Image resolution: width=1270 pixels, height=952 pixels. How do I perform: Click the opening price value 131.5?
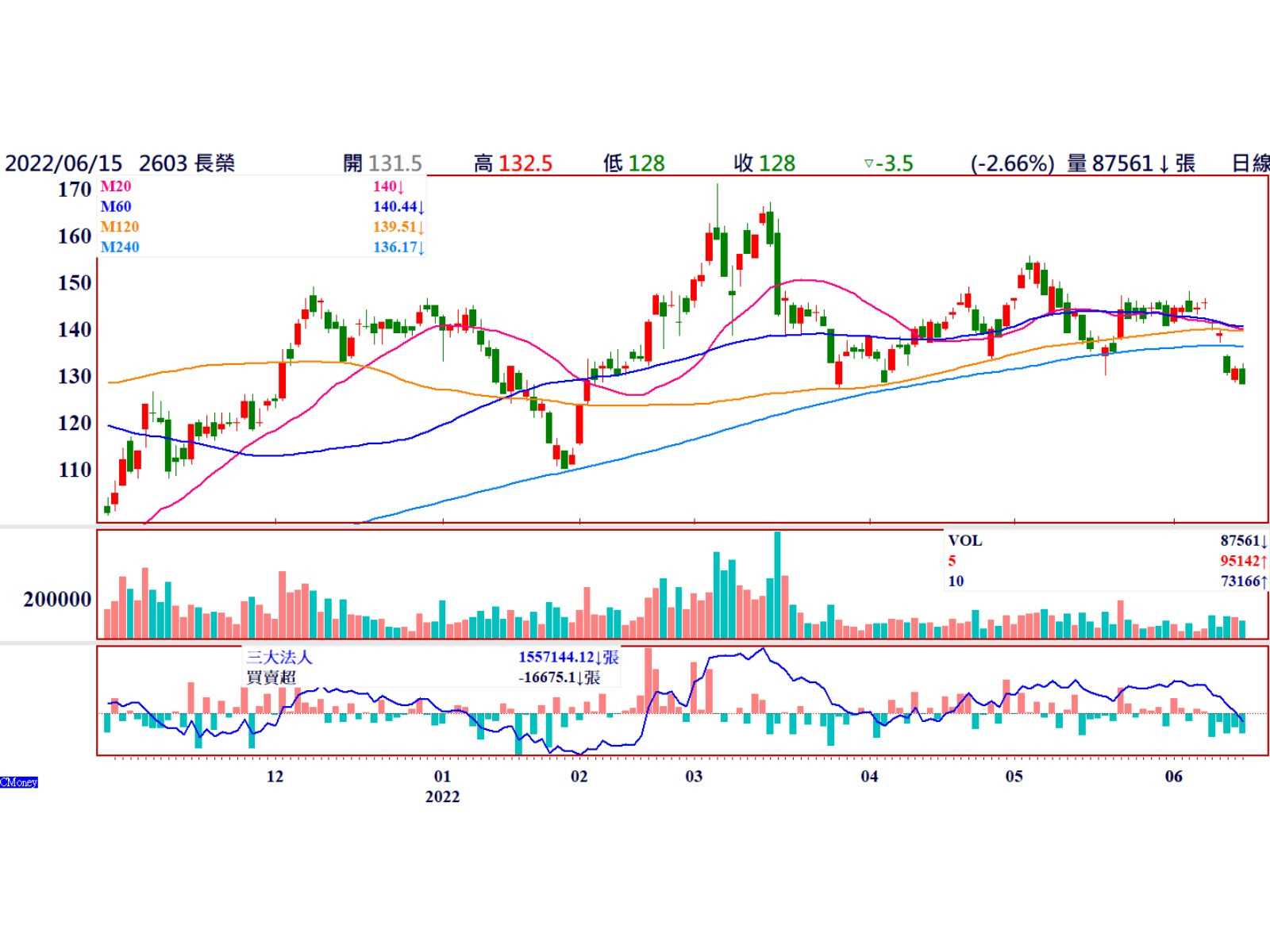click(394, 164)
